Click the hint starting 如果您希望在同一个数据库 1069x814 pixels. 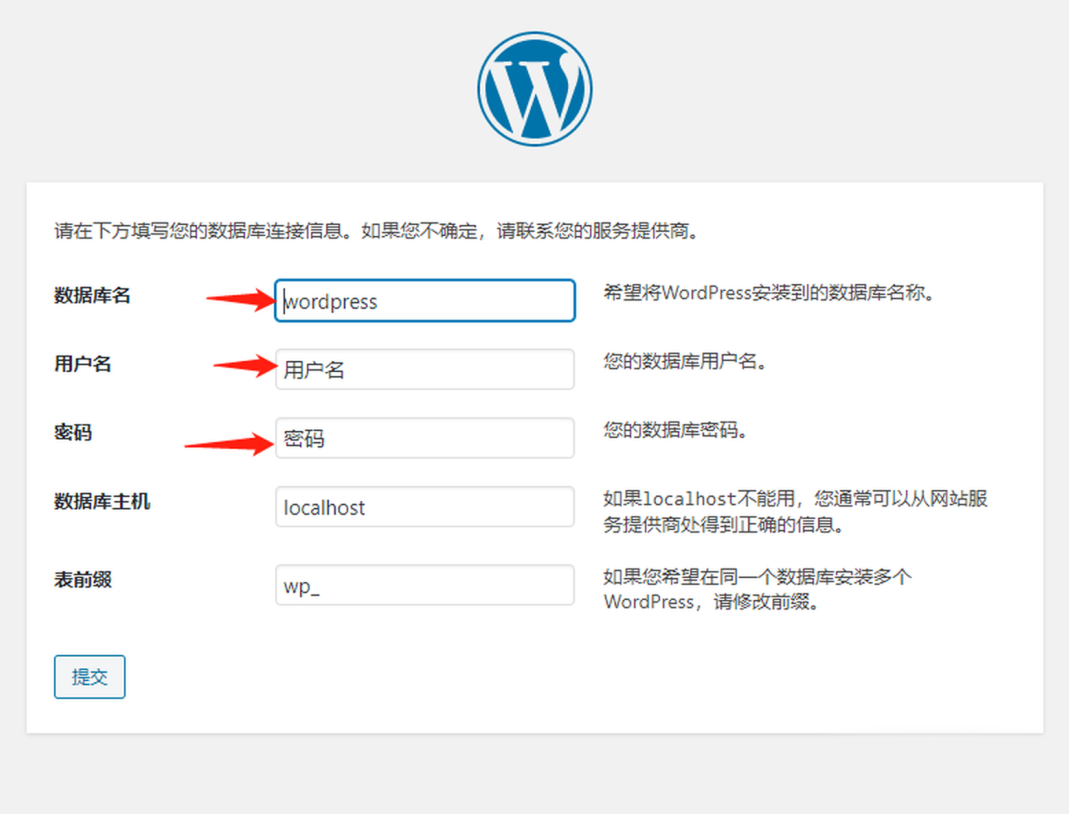point(757,590)
